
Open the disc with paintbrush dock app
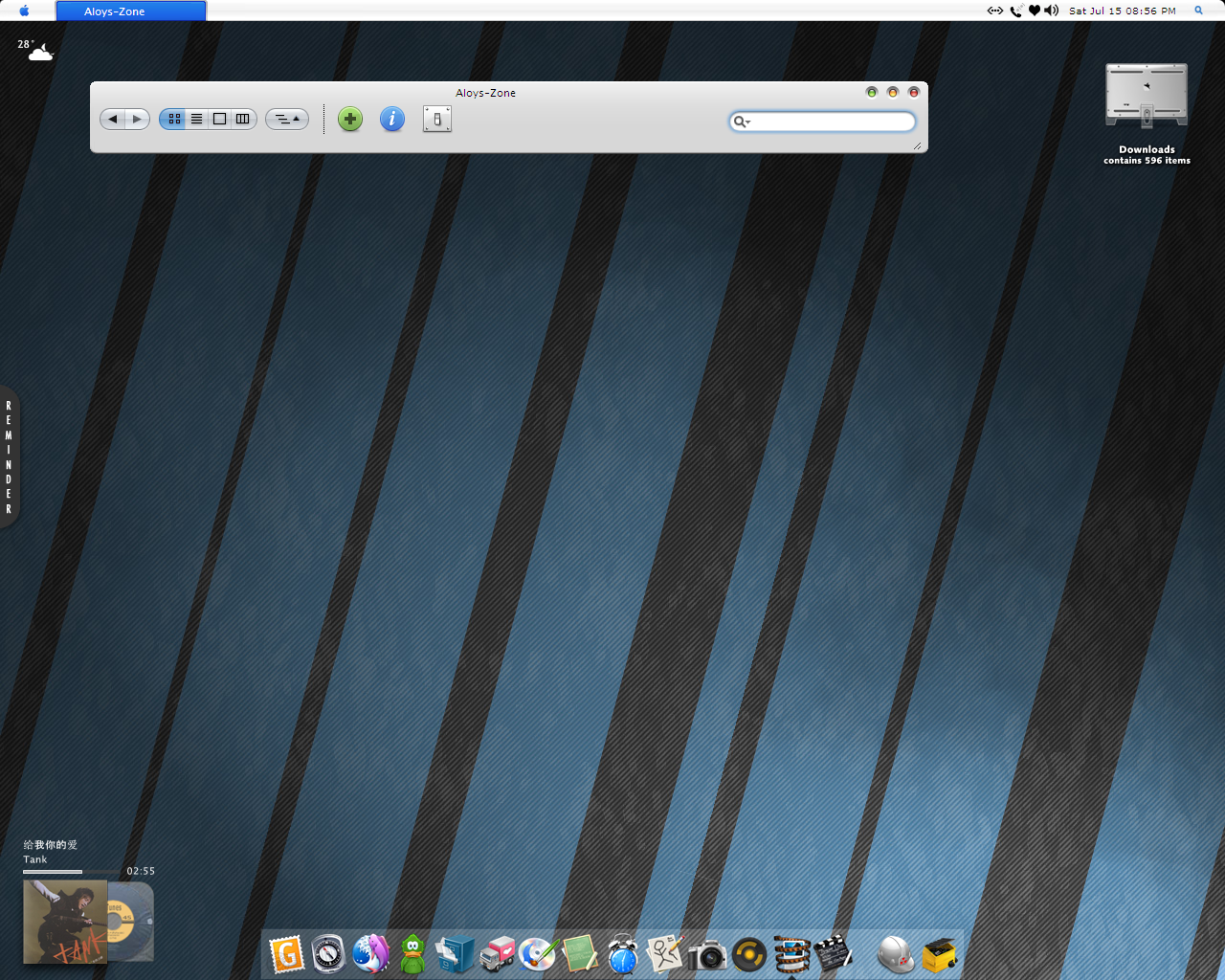pos(539,954)
